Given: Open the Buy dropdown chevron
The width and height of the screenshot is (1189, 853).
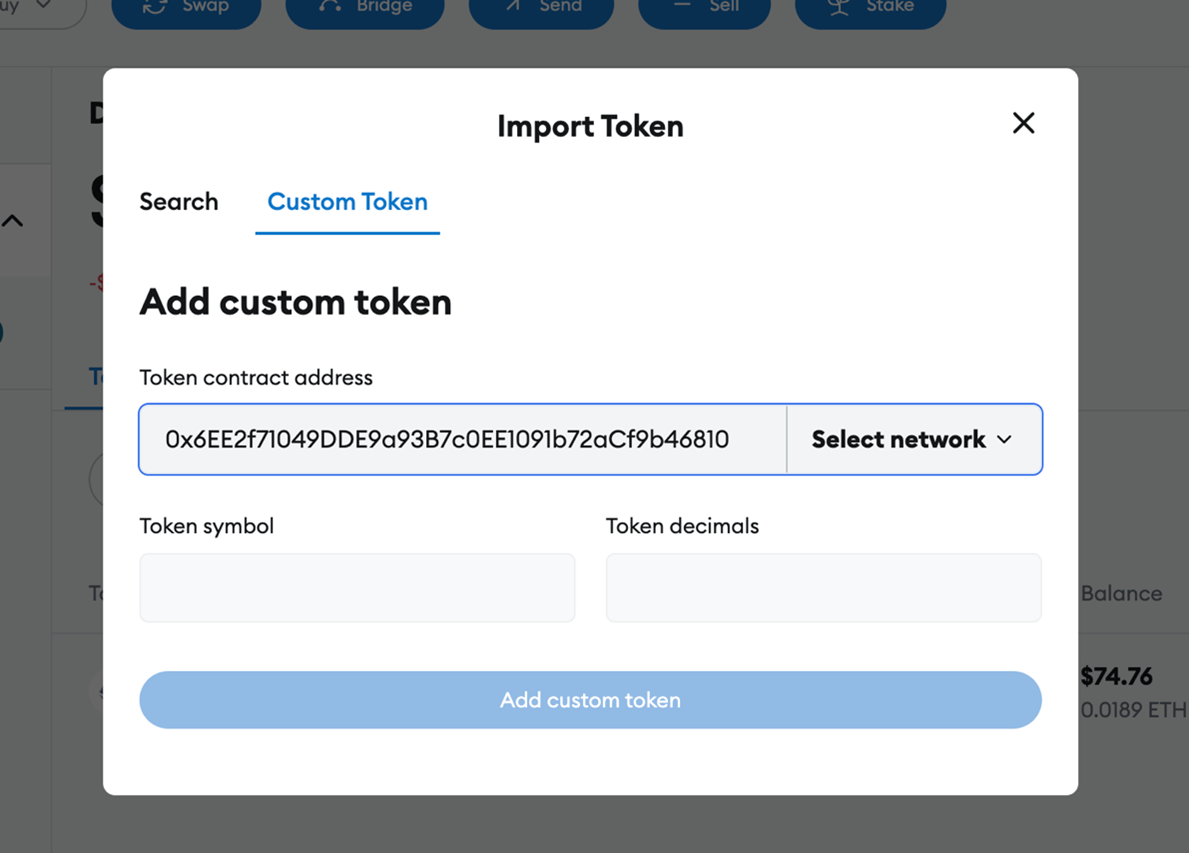Looking at the screenshot, I should pos(44,5).
